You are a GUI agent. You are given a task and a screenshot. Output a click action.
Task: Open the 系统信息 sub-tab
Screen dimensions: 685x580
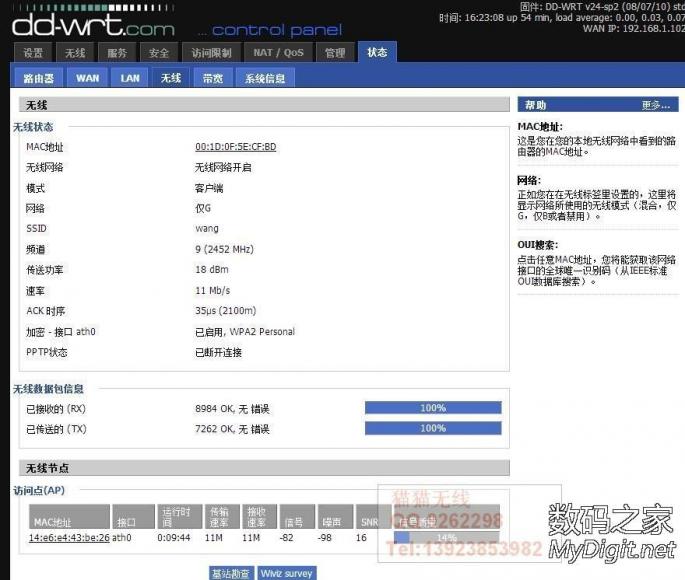click(265, 78)
